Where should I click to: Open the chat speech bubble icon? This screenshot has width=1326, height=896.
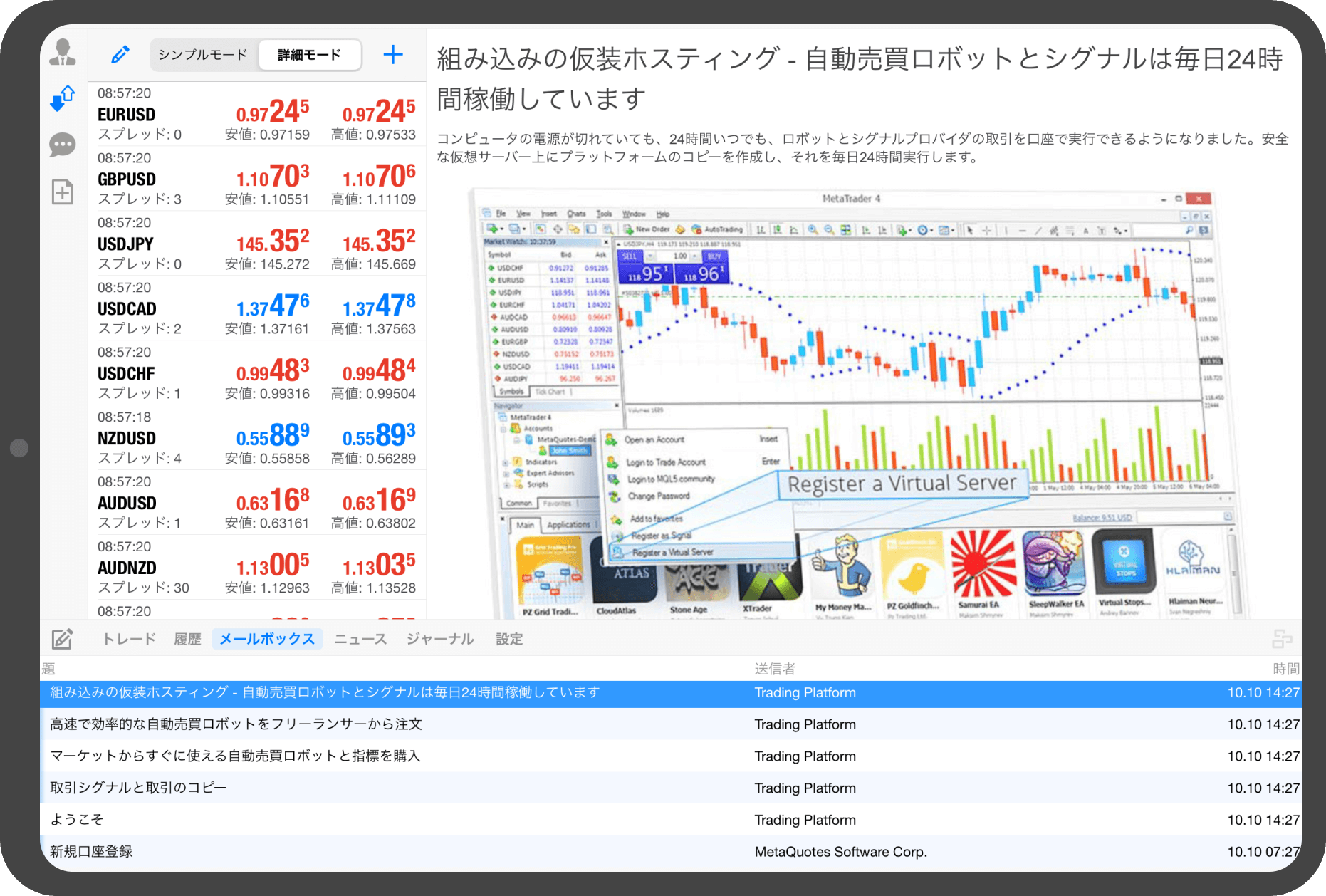click(x=63, y=145)
